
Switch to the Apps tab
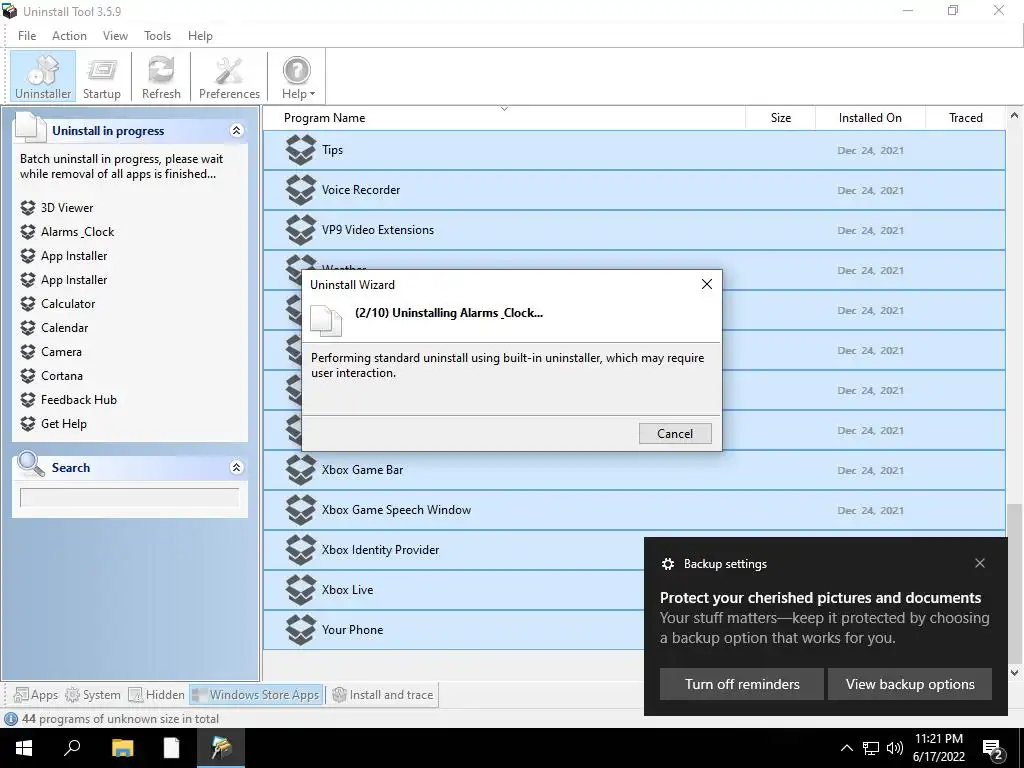[x=36, y=695]
